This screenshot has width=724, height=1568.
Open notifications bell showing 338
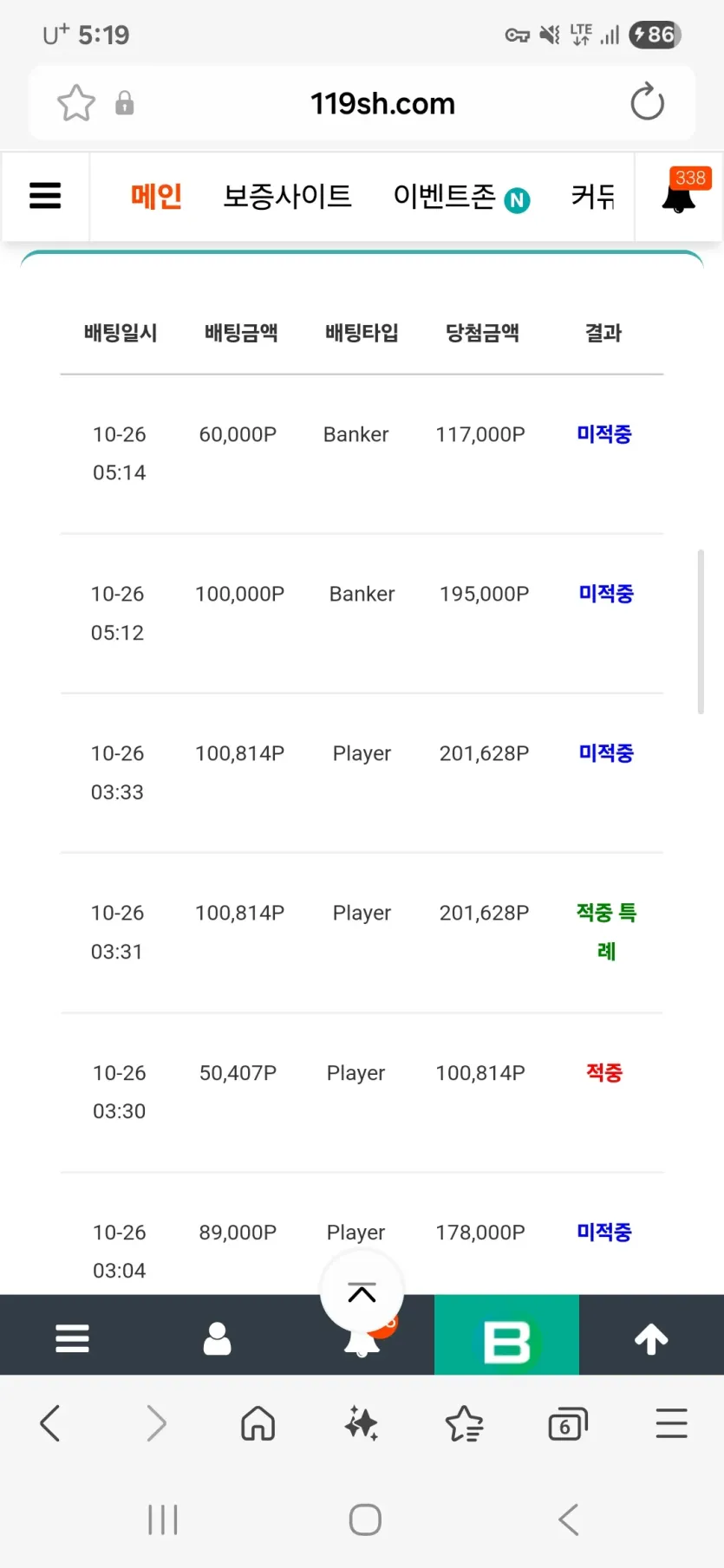coord(679,197)
